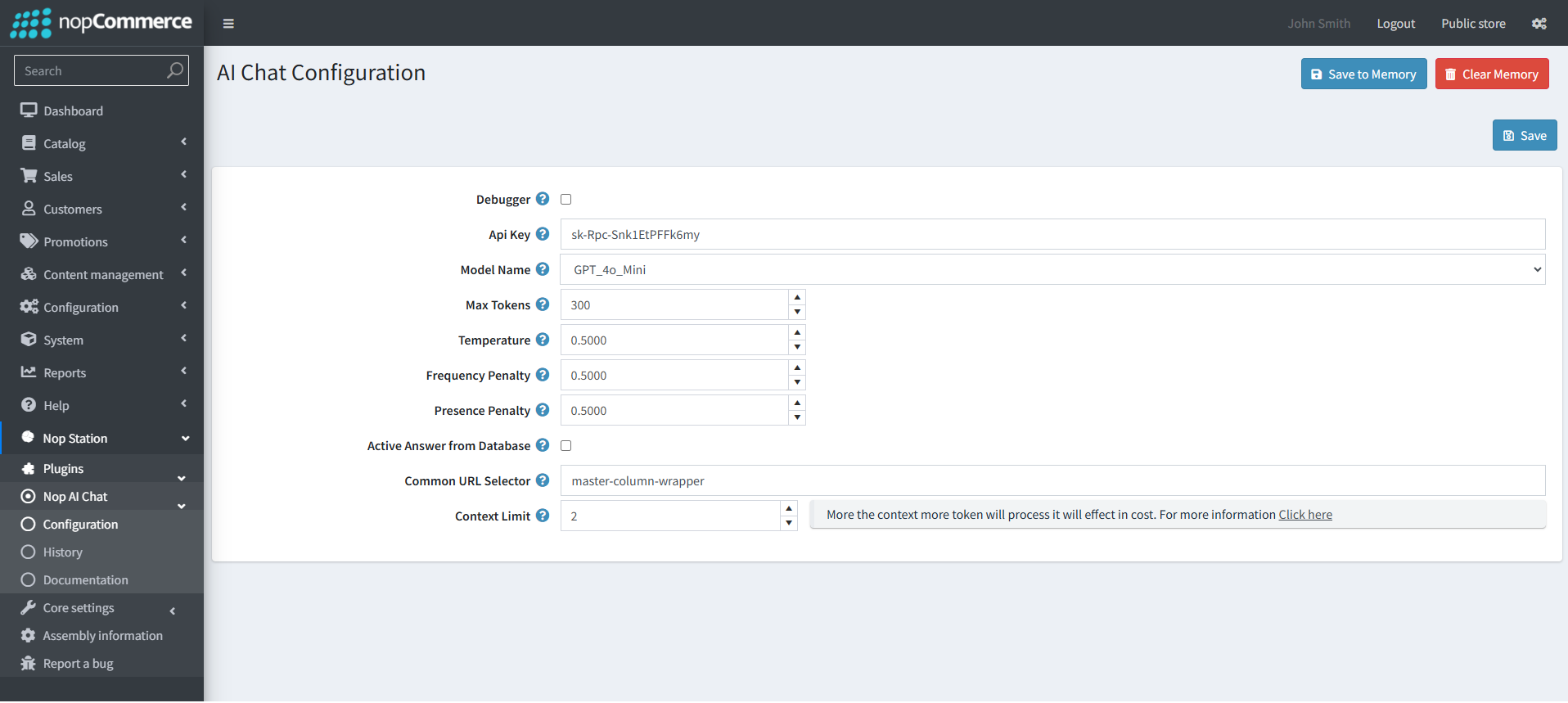Click the red Clear Memory button
The width and height of the screenshot is (1568, 703).
coord(1492,74)
